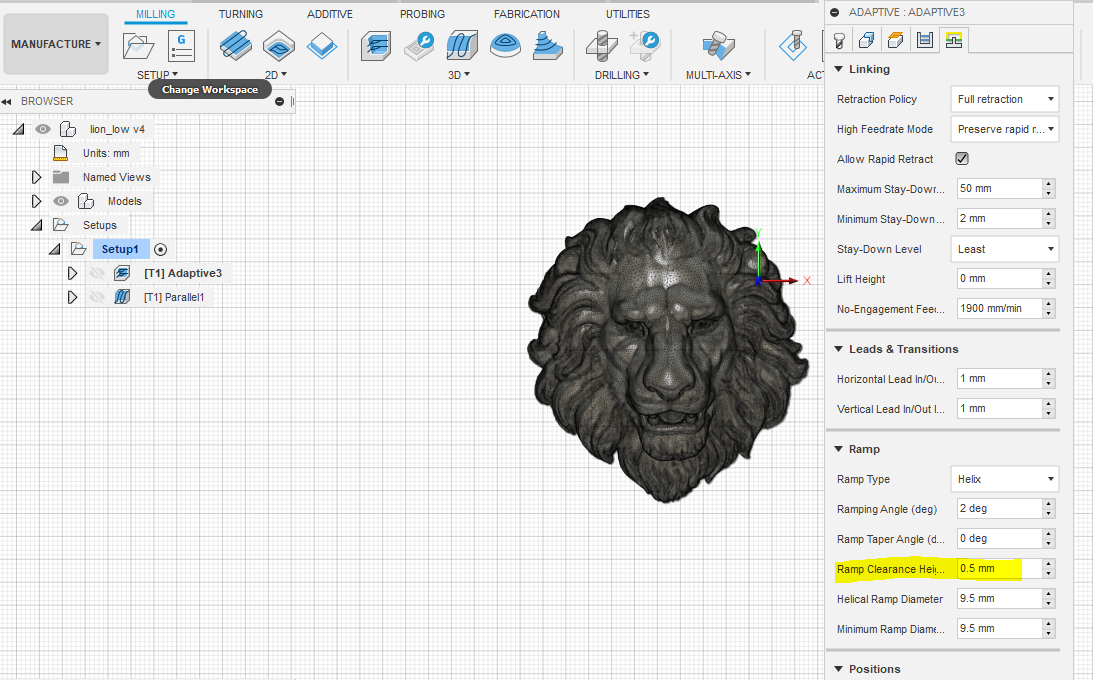This screenshot has width=1093, height=680.
Task: Click the NC Program G-code icon
Action: point(181,46)
